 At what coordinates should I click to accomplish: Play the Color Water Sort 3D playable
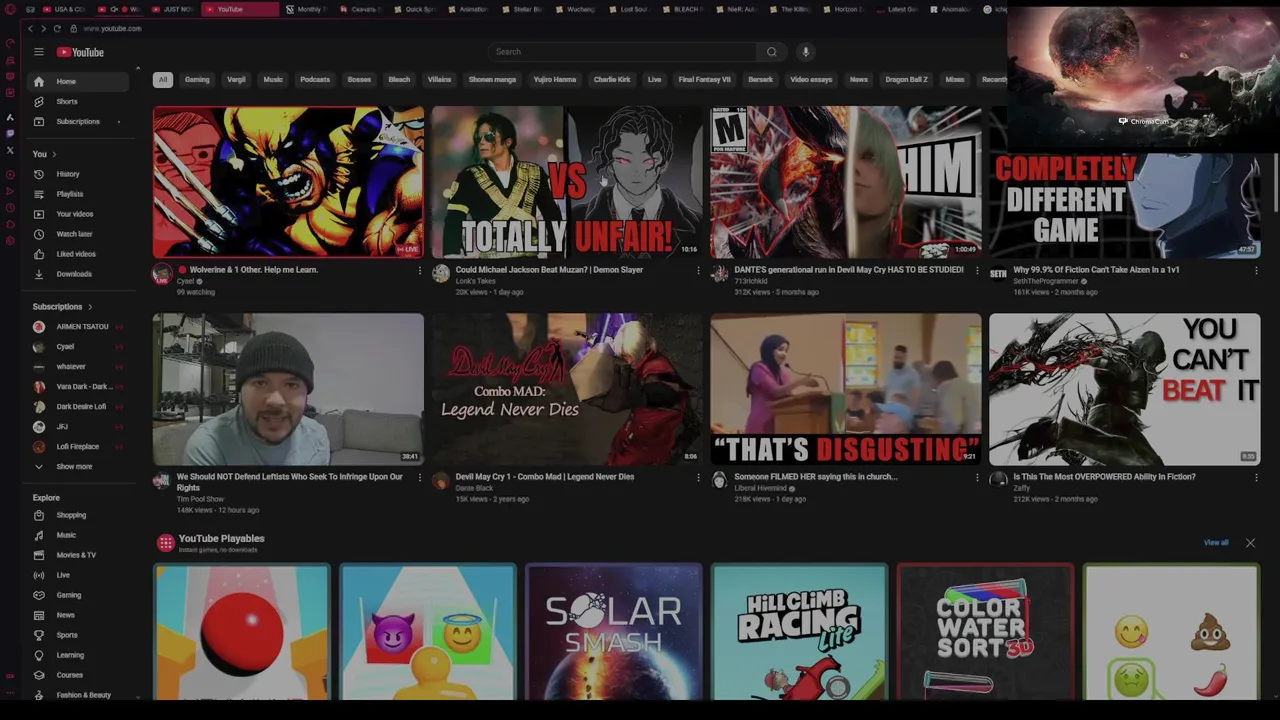coord(985,632)
